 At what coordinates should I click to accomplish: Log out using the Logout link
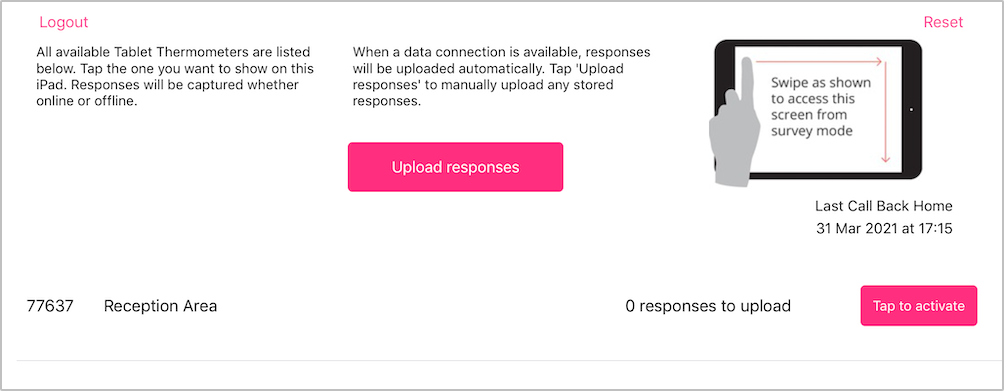coord(63,22)
